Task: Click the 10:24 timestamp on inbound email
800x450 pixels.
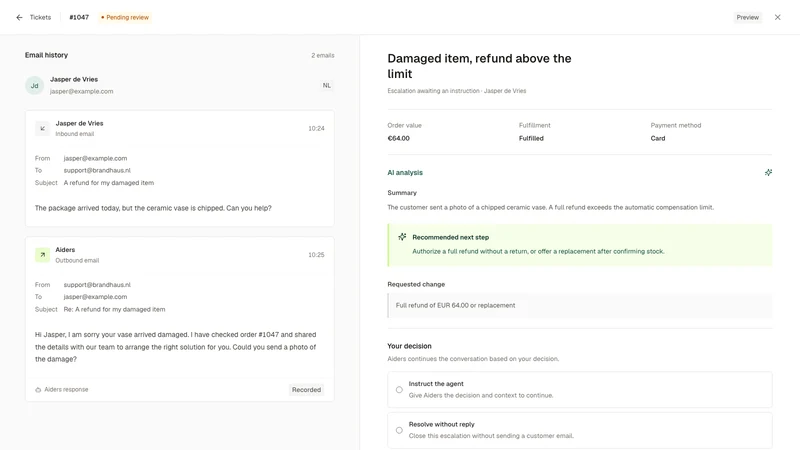Action: tap(316, 129)
